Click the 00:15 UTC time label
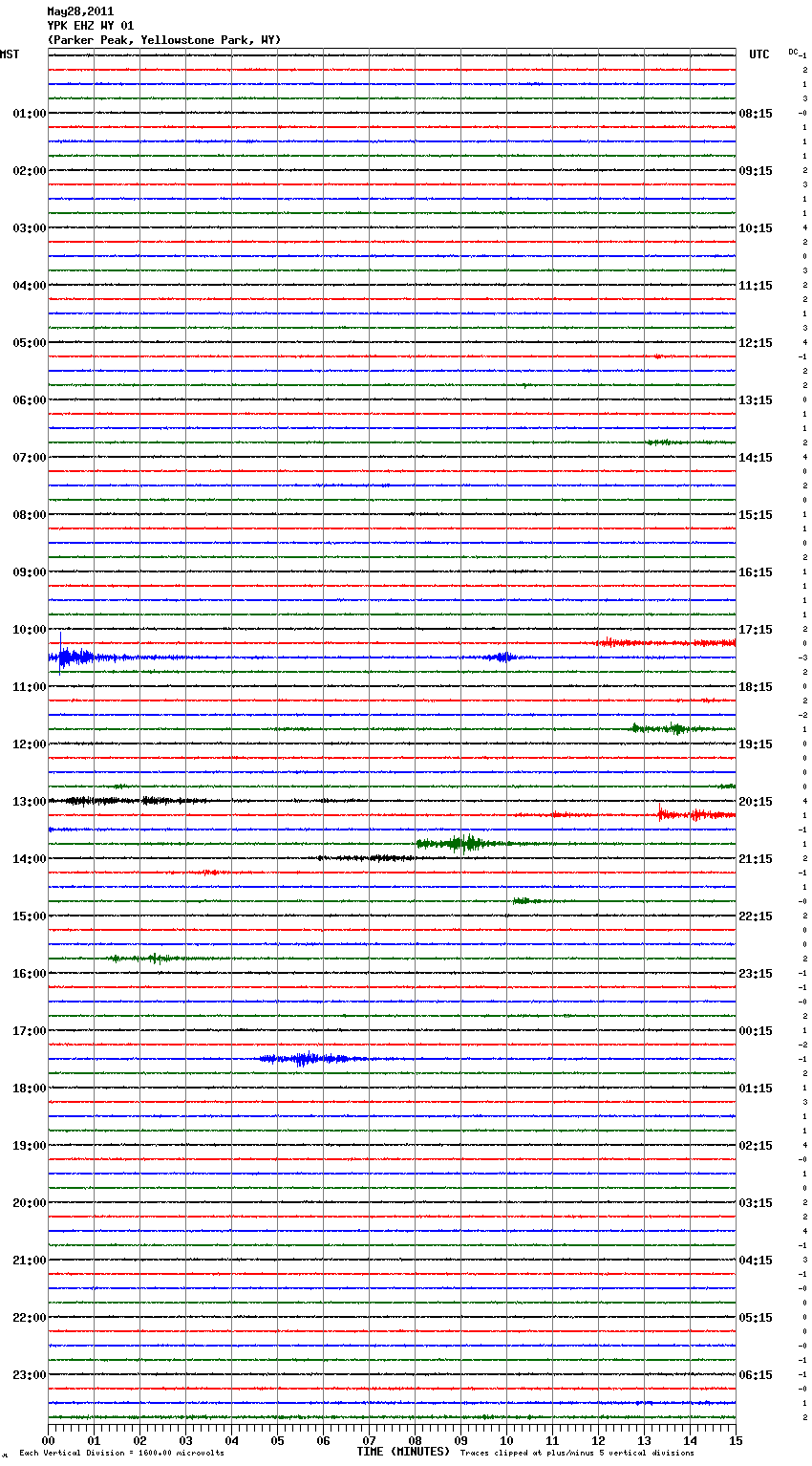Viewport: 812px width, 1466px height. click(x=756, y=1031)
